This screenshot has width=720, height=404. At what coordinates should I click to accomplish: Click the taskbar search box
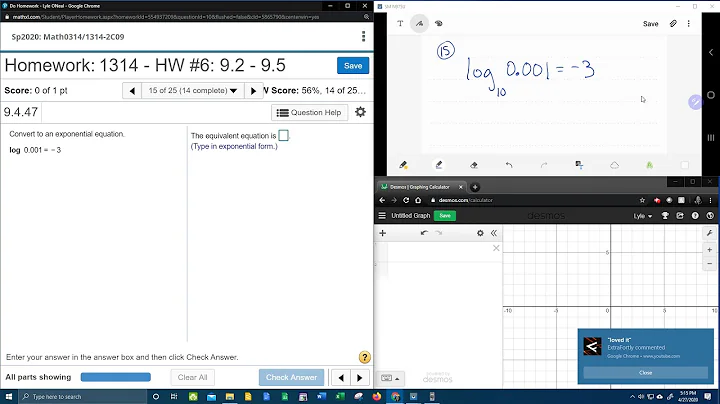click(x=82, y=396)
